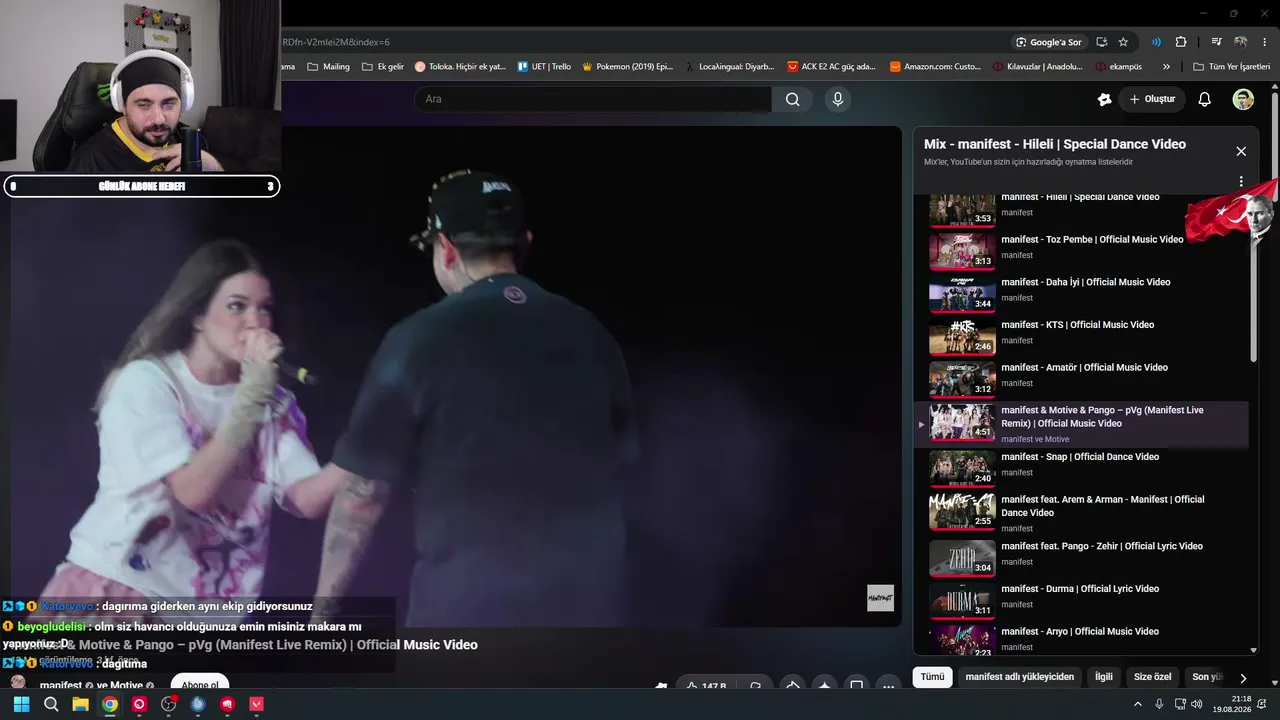
Task: Bookmark this page with the star icon
Action: [1123, 42]
